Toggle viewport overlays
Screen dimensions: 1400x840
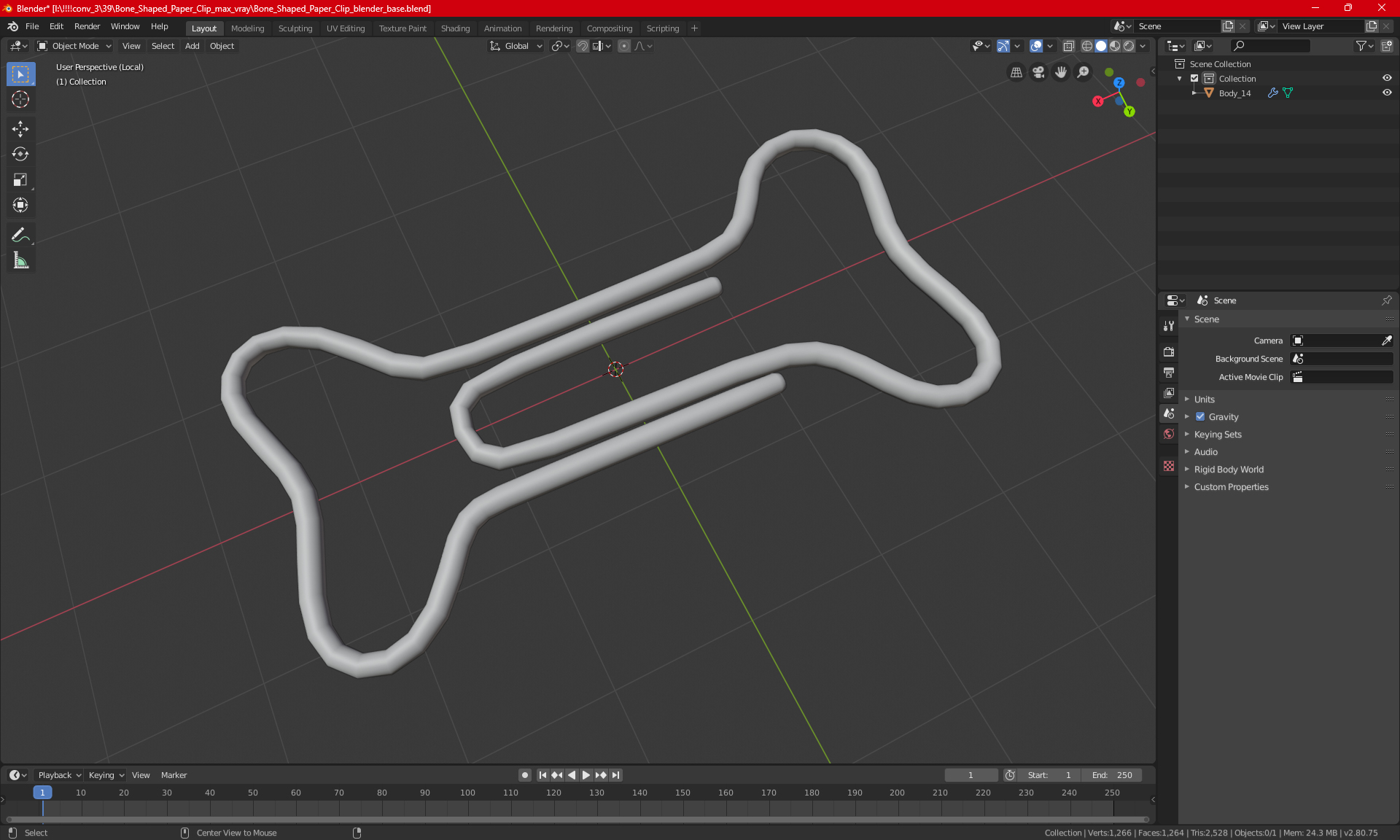point(1036,46)
